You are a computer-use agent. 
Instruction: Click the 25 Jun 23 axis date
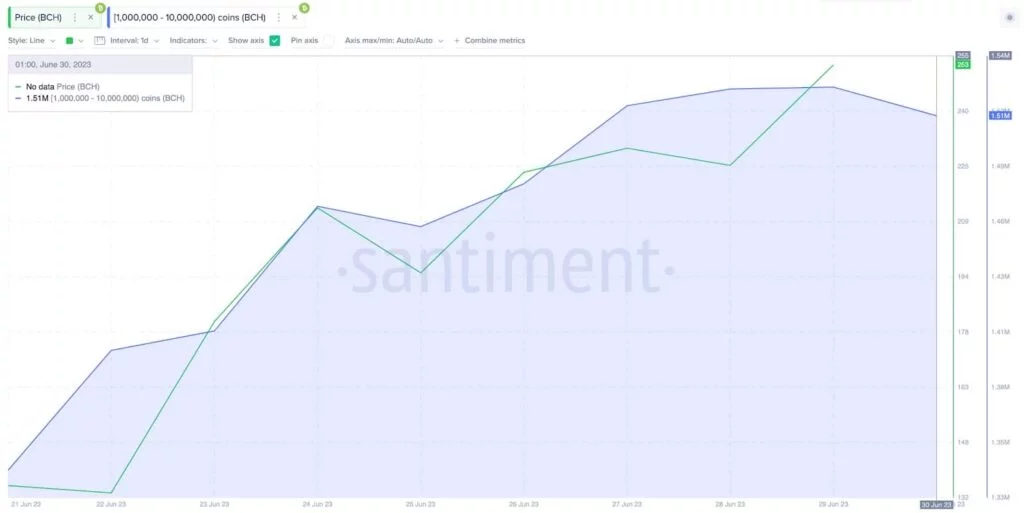click(x=421, y=505)
